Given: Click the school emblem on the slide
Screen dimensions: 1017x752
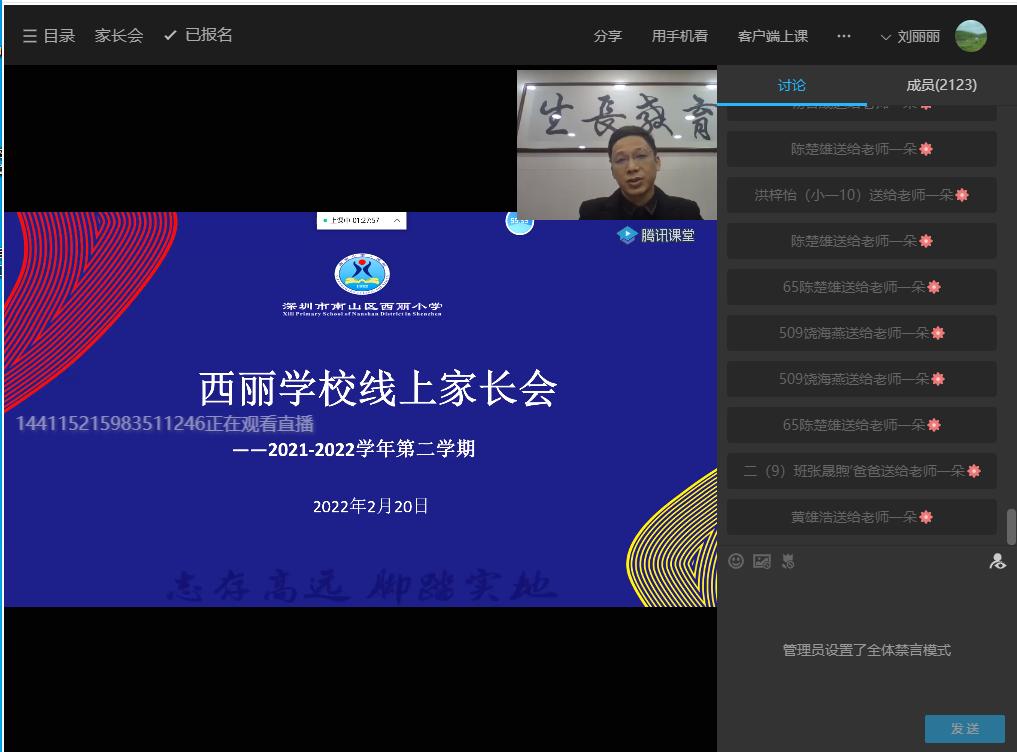Looking at the screenshot, I should (362, 274).
